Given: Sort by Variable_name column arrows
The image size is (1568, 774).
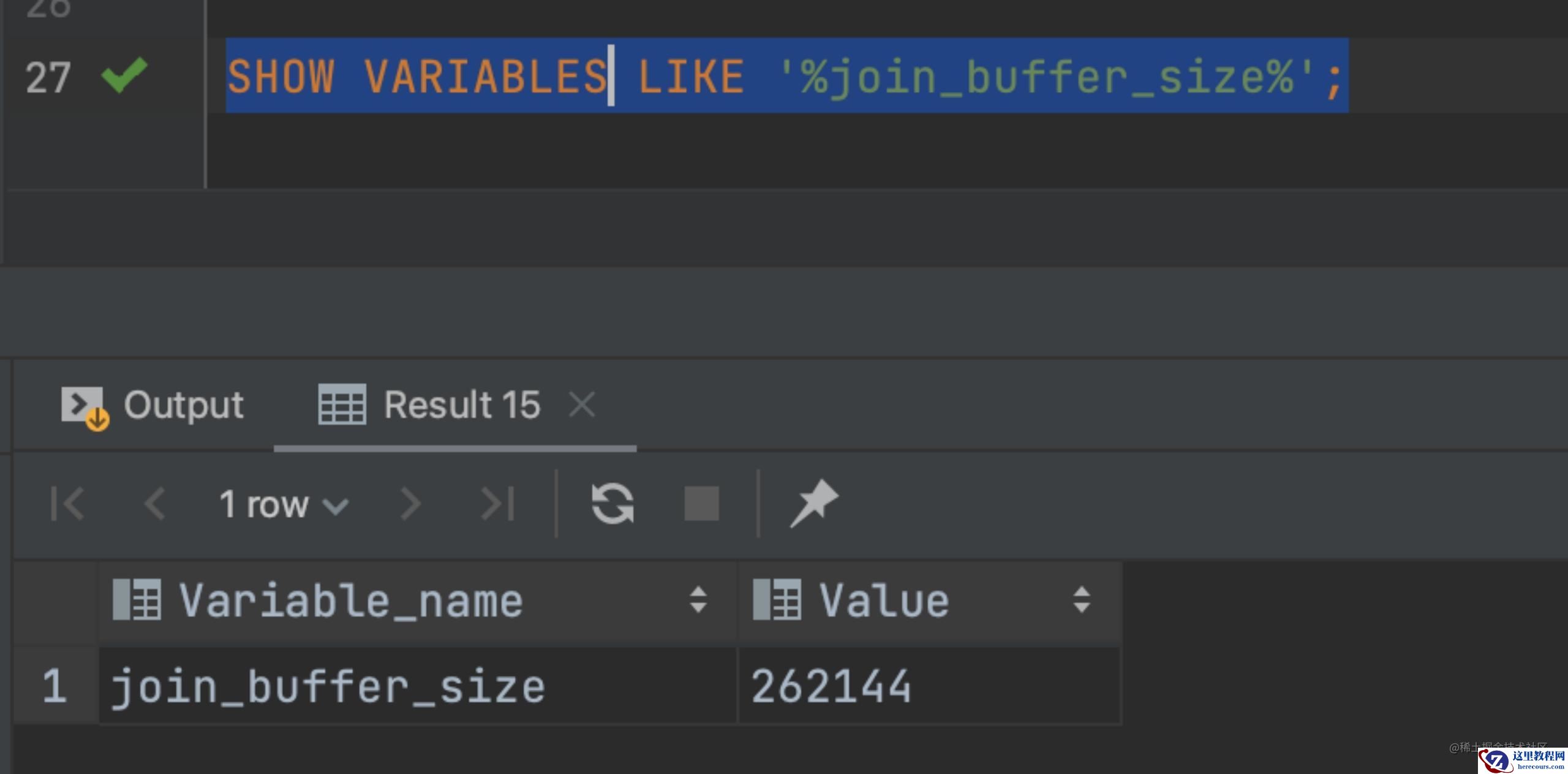Looking at the screenshot, I should click(x=698, y=600).
